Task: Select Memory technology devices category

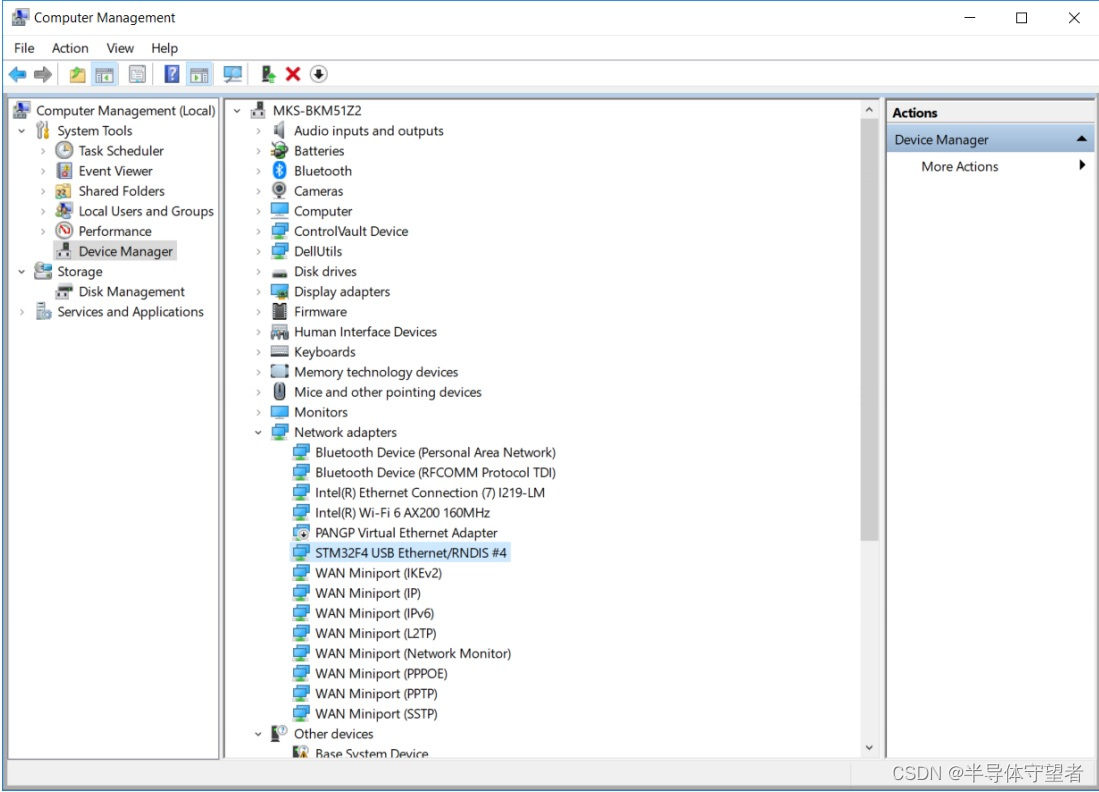Action: click(376, 372)
